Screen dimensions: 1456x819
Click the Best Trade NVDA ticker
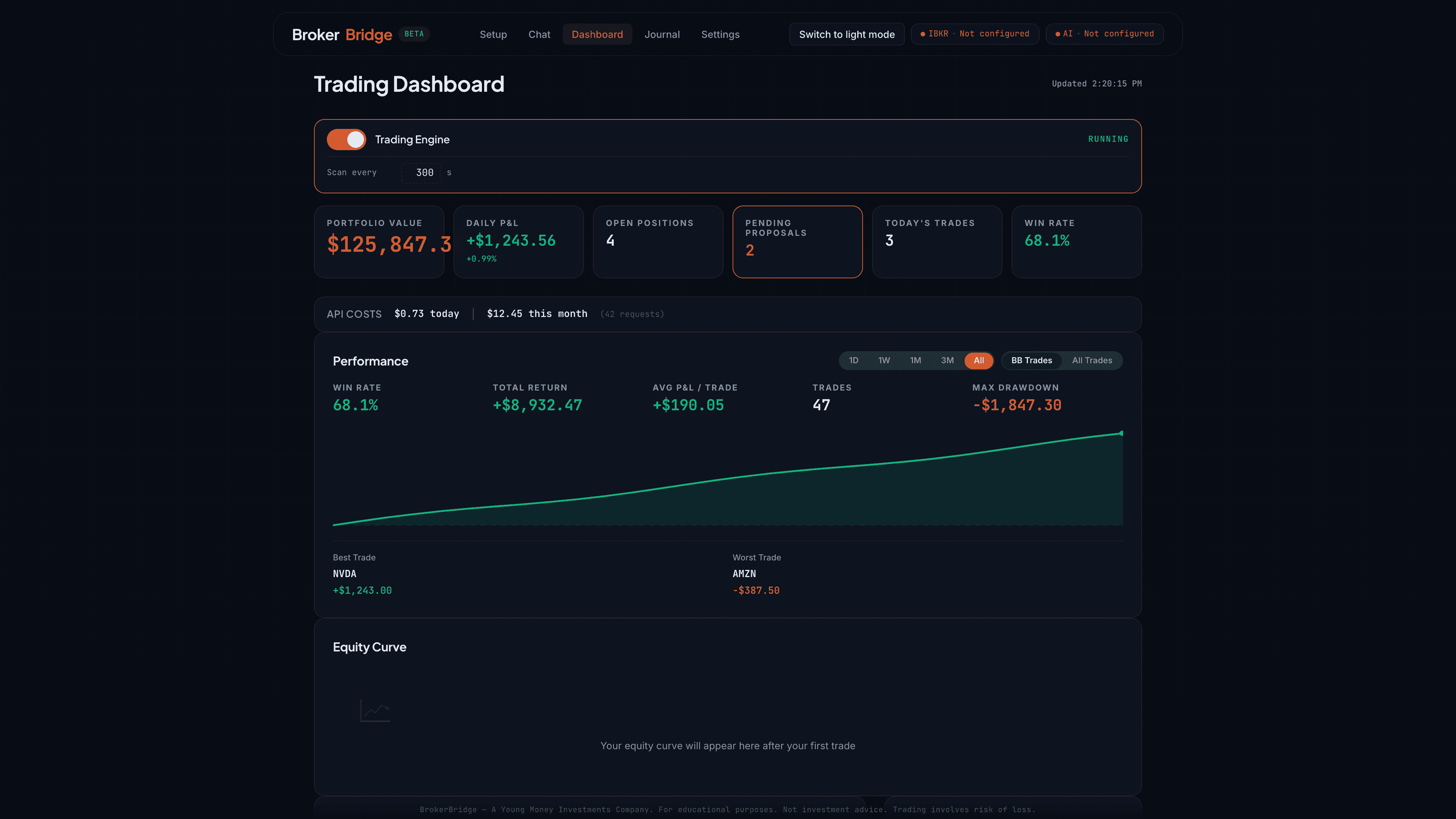pos(345,574)
